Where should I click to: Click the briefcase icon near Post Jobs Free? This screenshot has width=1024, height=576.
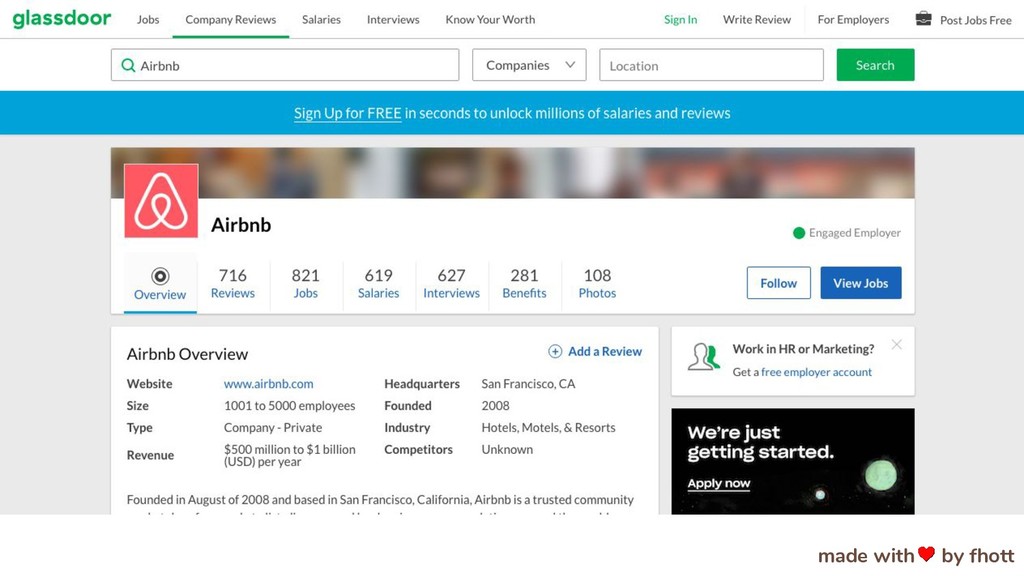(x=923, y=18)
